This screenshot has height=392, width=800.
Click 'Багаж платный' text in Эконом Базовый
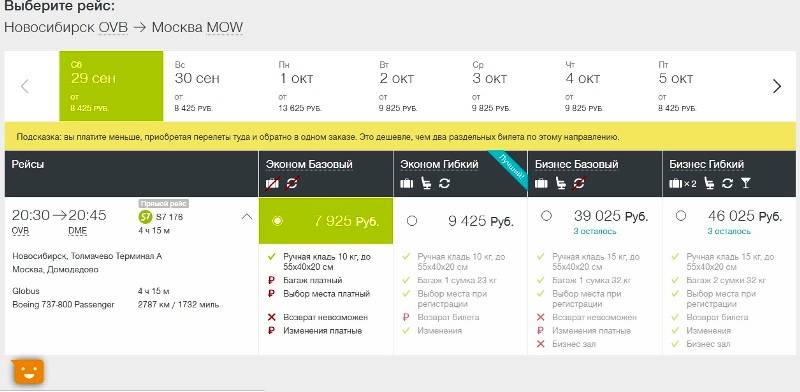pyautogui.click(x=313, y=280)
